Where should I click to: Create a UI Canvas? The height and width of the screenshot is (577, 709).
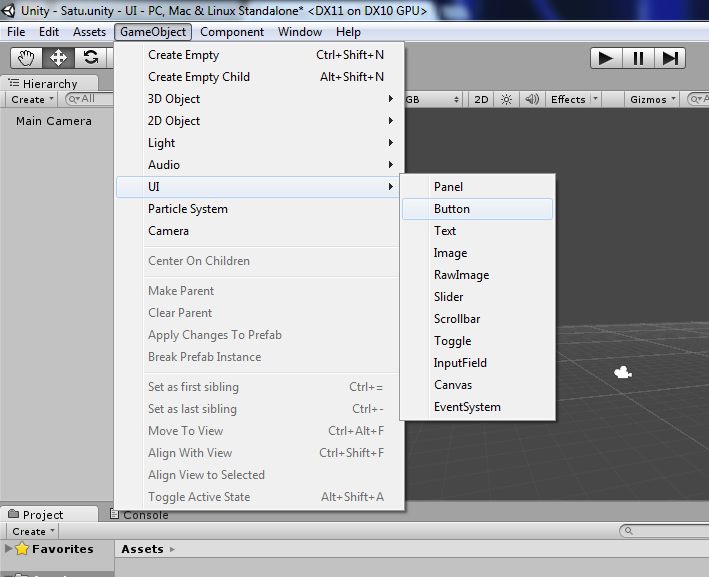pos(477,385)
